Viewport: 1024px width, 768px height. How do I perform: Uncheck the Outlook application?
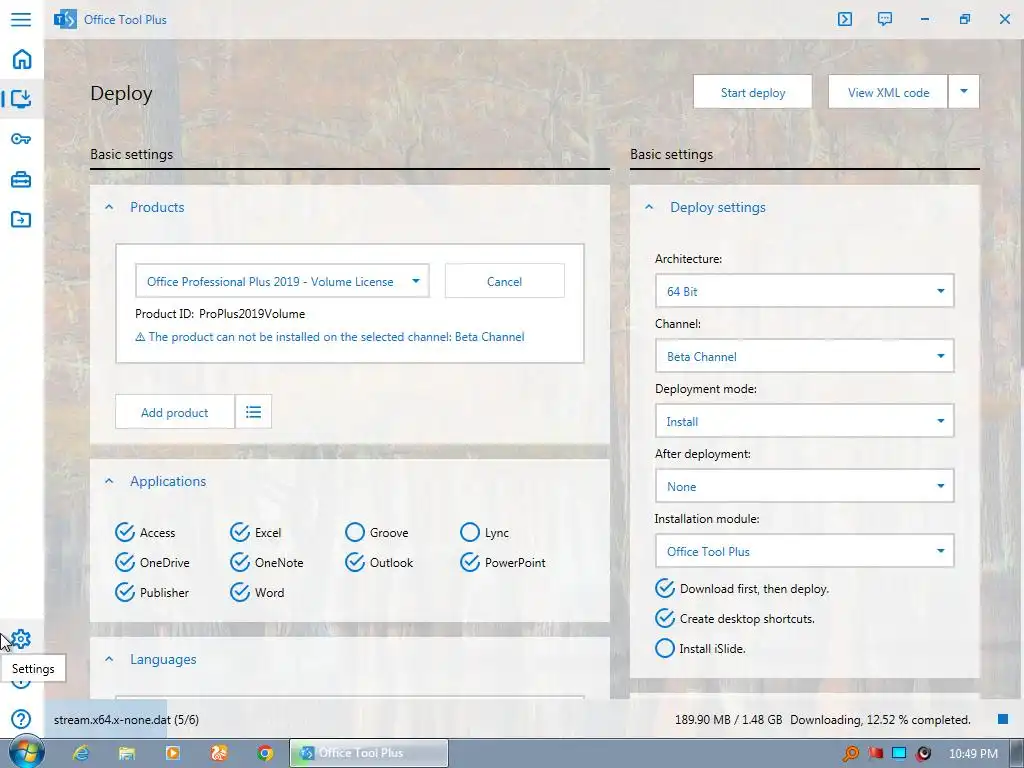coord(355,562)
